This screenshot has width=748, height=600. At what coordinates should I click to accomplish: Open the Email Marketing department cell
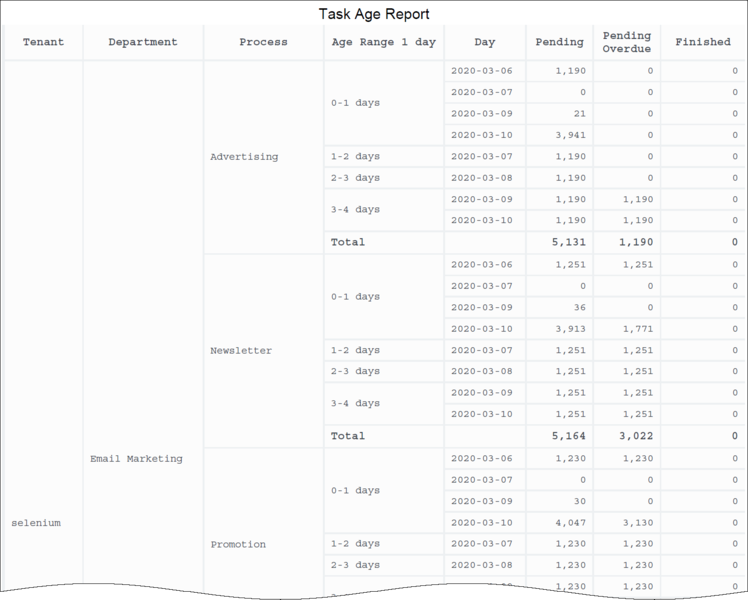click(136, 458)
